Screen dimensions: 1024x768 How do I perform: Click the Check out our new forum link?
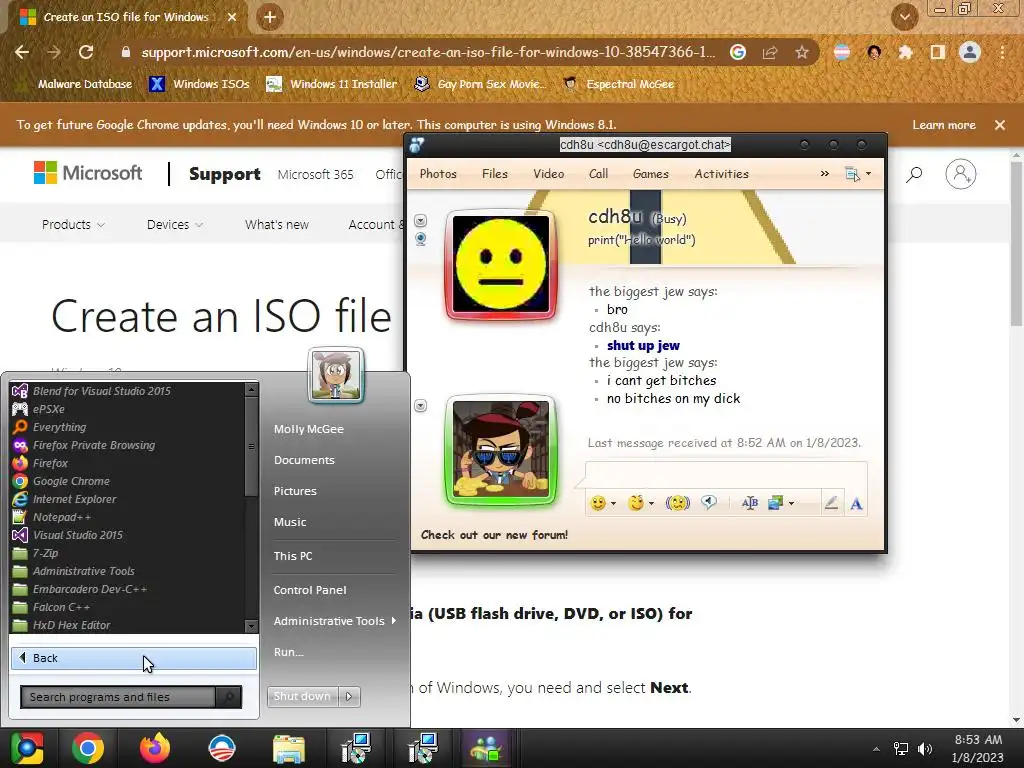click(494, 535)
